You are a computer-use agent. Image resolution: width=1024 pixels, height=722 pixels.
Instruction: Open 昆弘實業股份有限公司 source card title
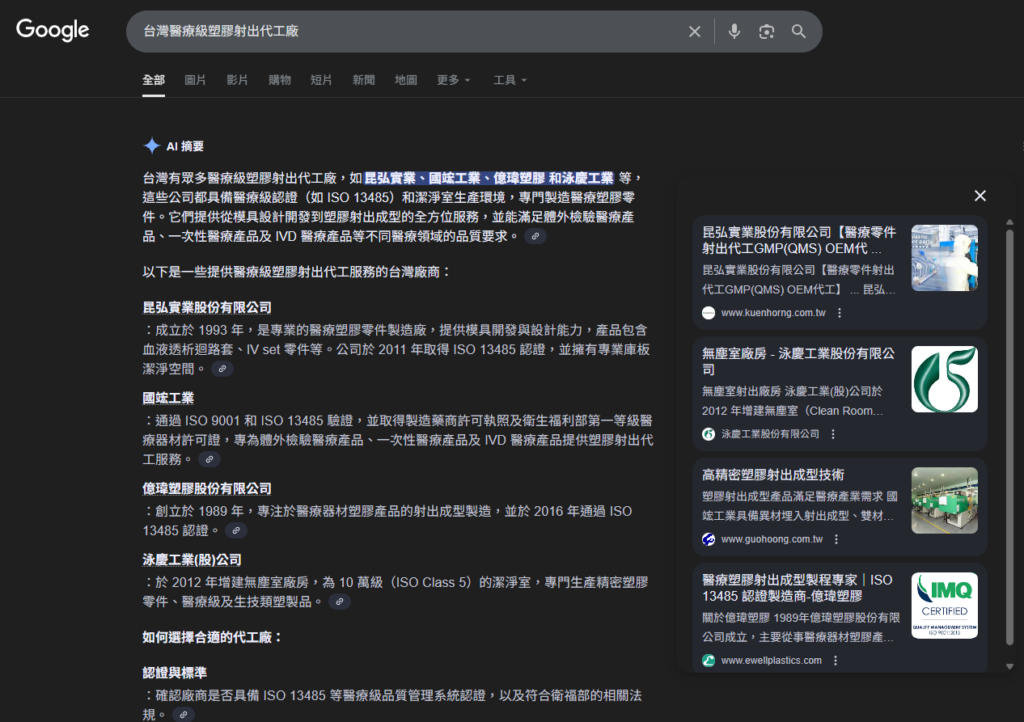pos(799,240)
